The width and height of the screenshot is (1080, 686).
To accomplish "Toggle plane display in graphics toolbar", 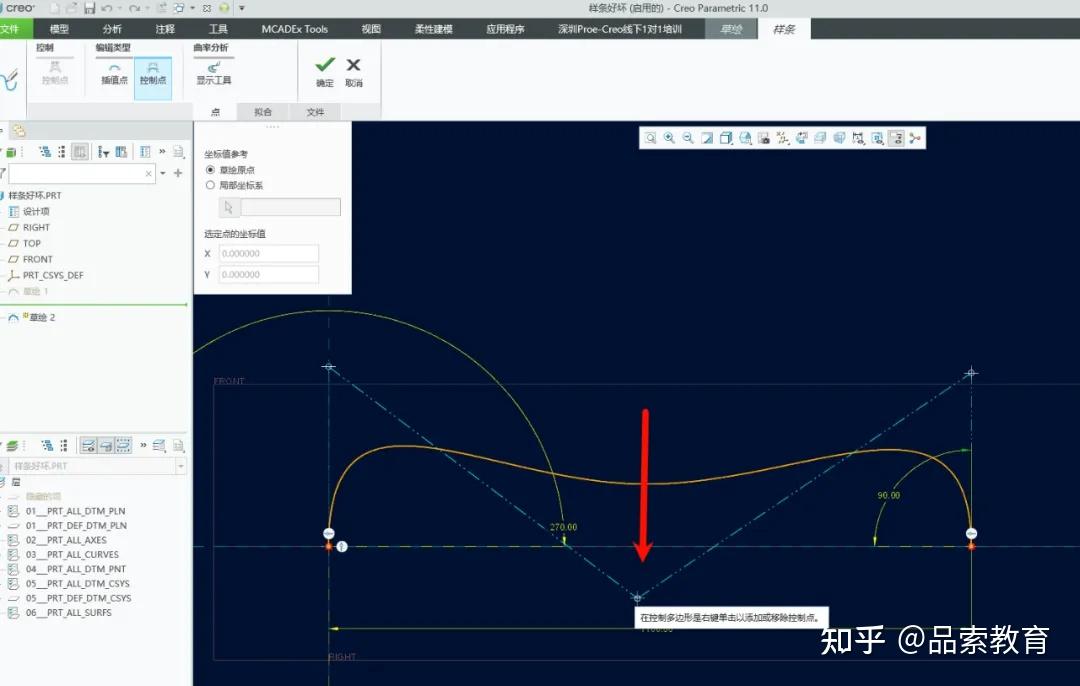I will 803,137.
